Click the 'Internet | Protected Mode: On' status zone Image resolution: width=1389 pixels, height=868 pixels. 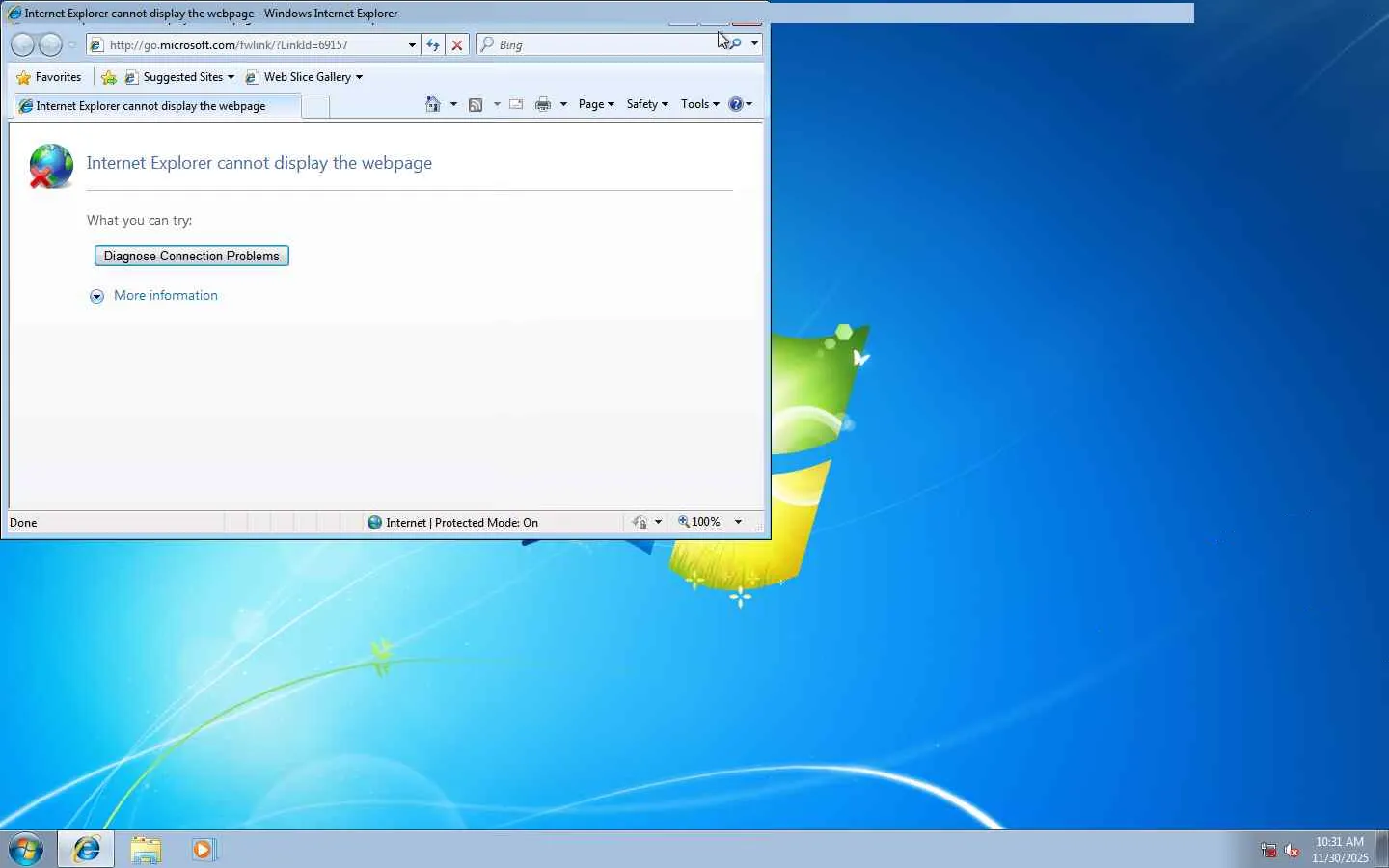pyautogui.click(x=453, y=523)
